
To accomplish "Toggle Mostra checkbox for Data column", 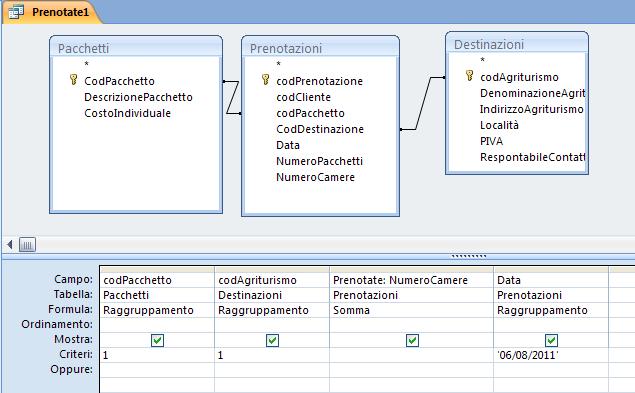I will (551, 340).
